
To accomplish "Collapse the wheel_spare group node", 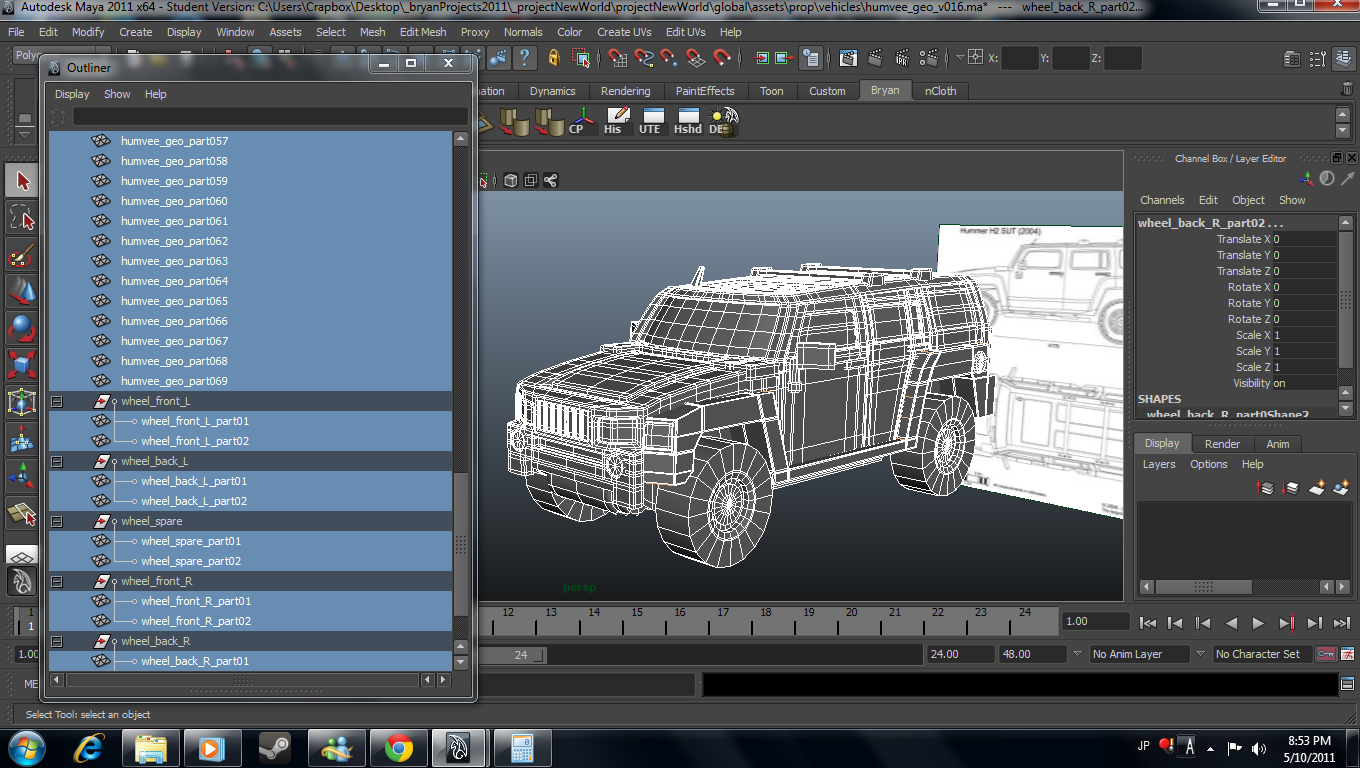I will (x=57, y=521).
